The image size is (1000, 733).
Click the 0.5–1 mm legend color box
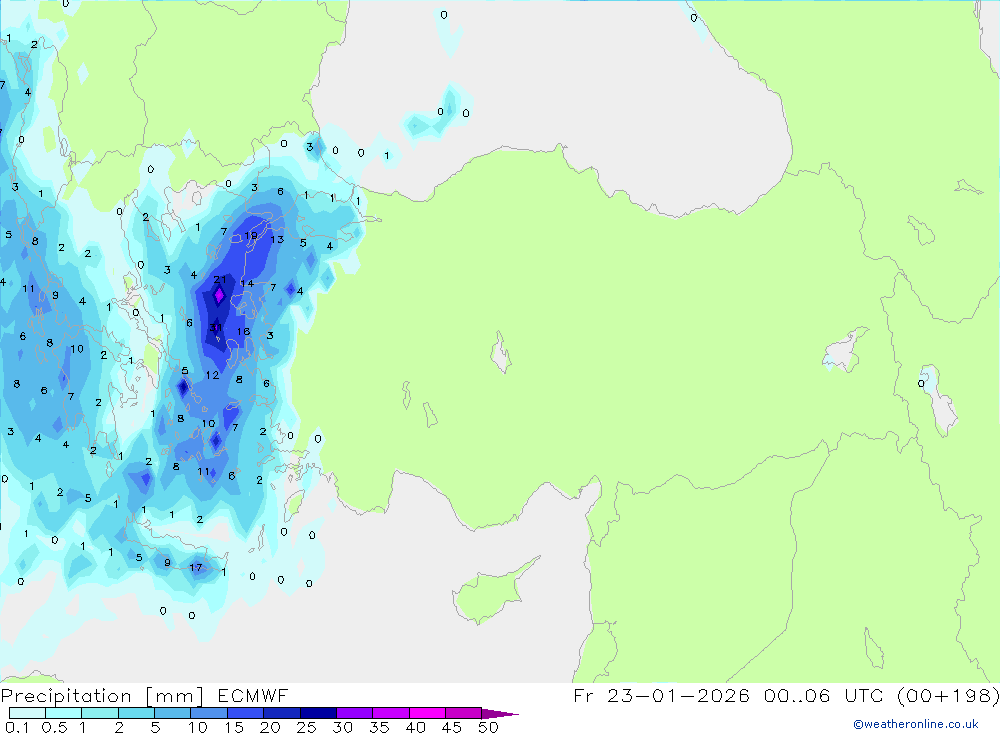[63, 713]
